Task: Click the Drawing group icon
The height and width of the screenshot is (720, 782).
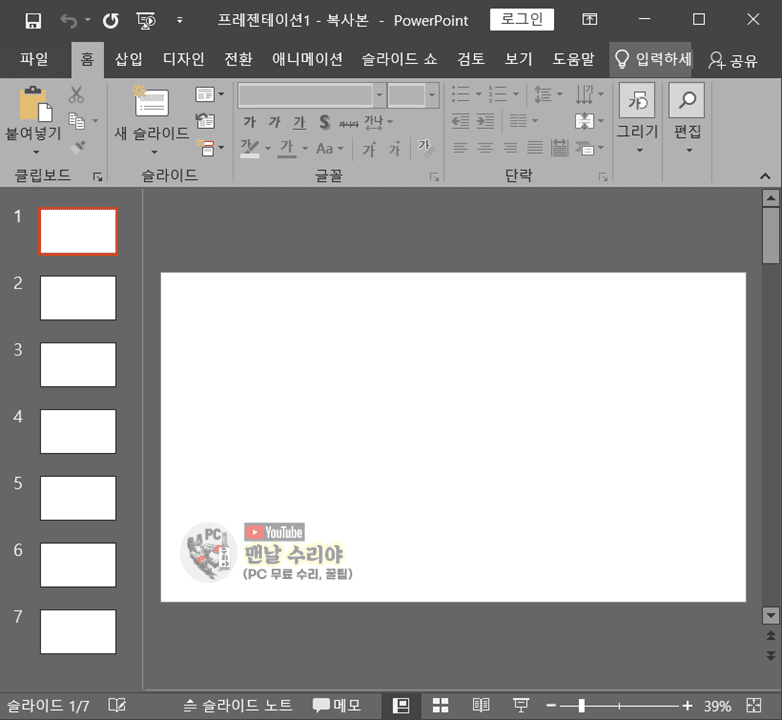Action: [x=637, y=102]
